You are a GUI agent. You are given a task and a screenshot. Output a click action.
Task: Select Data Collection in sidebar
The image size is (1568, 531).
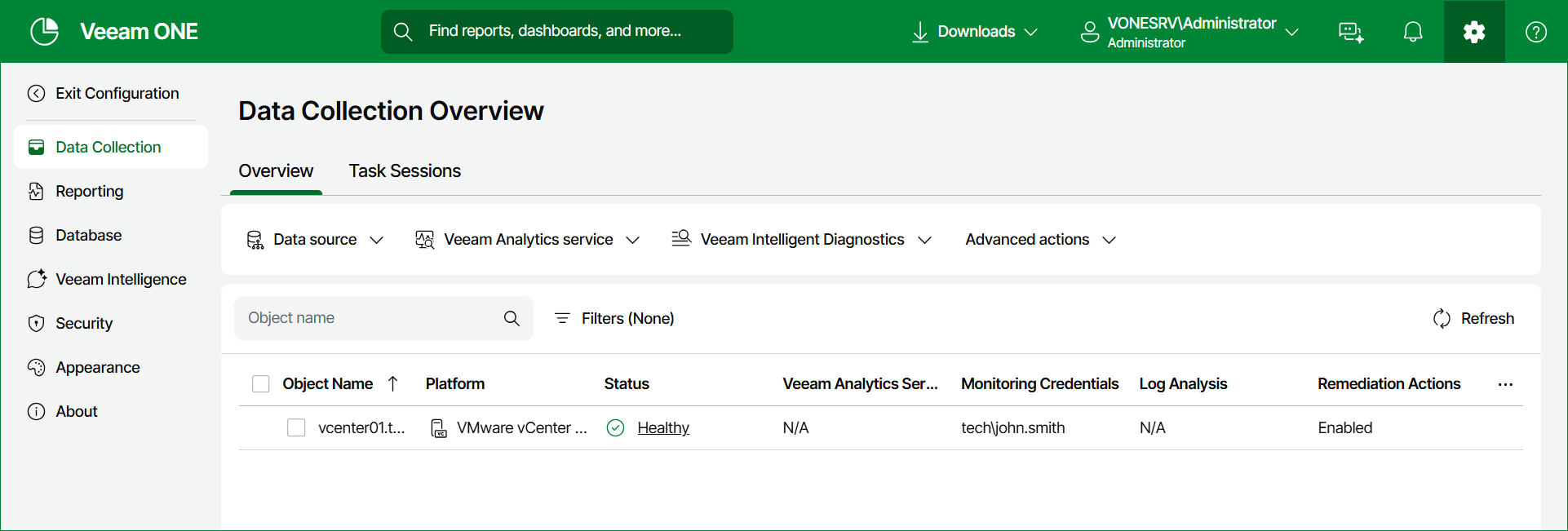111,147
